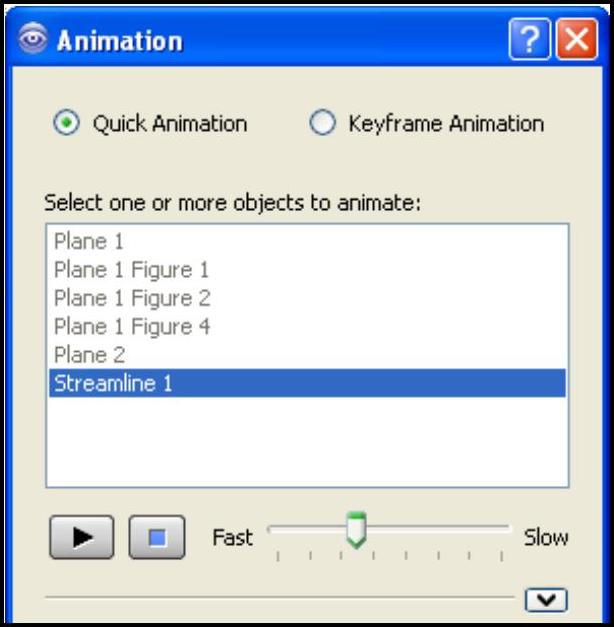
Task: Select the Quick Animation radio button
Action: (x=66, y=124)
